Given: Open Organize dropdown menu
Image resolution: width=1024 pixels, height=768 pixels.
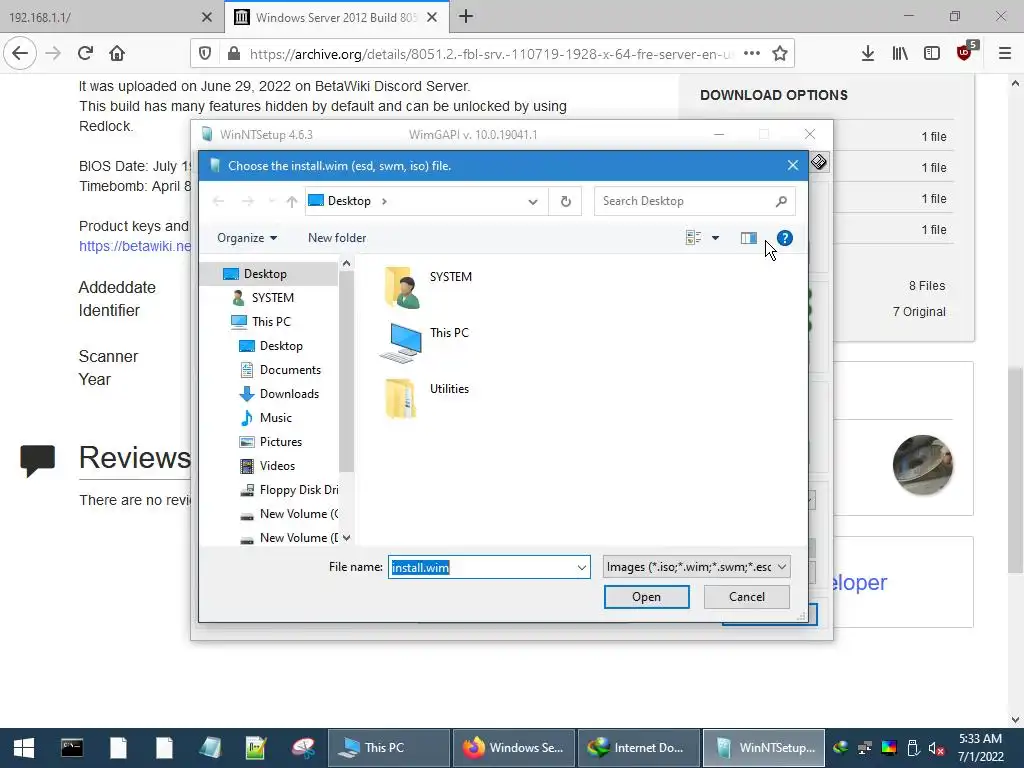Looking at the screenshot, I should pos(247,238).
